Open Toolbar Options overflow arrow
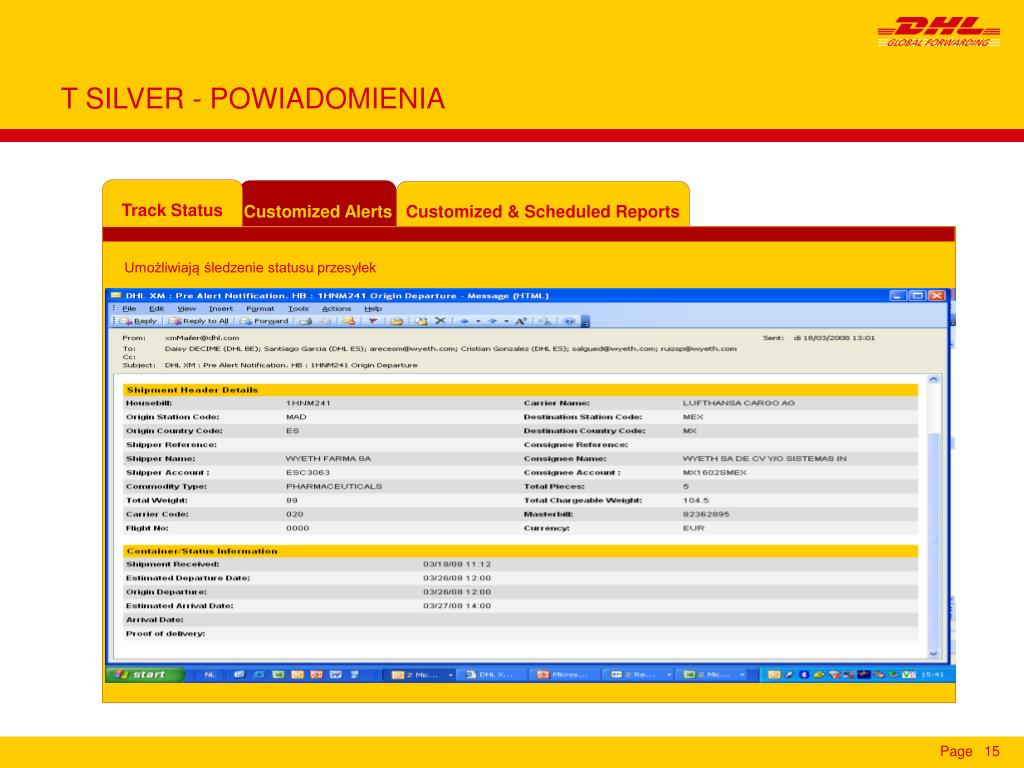 [585, 322]
